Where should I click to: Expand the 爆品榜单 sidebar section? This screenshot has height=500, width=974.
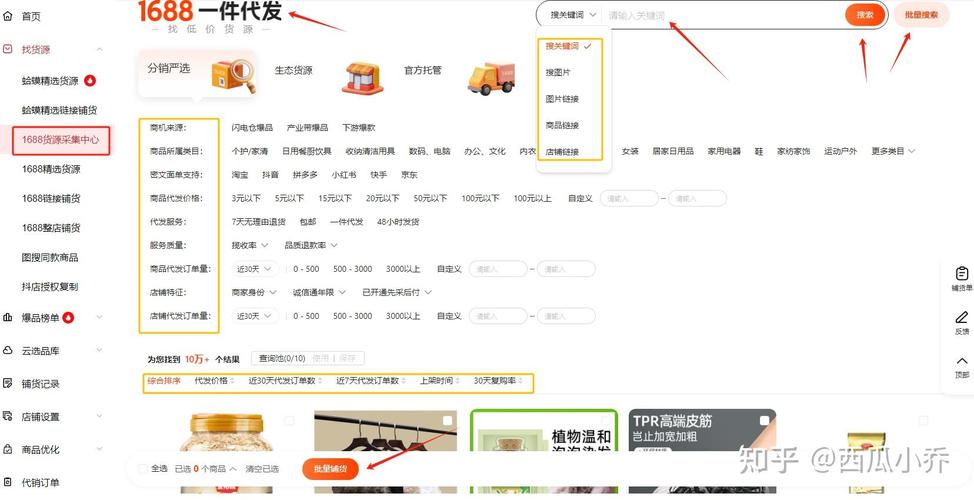(99, 317)
